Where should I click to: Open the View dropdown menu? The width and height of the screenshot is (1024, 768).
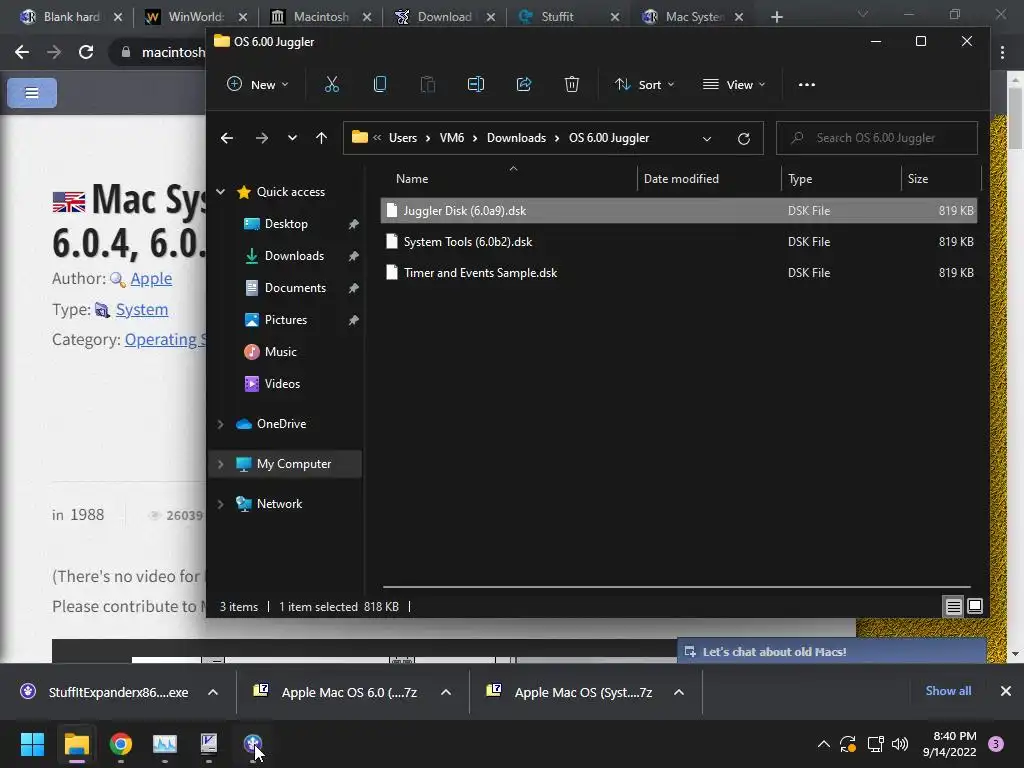pos(733,84)
